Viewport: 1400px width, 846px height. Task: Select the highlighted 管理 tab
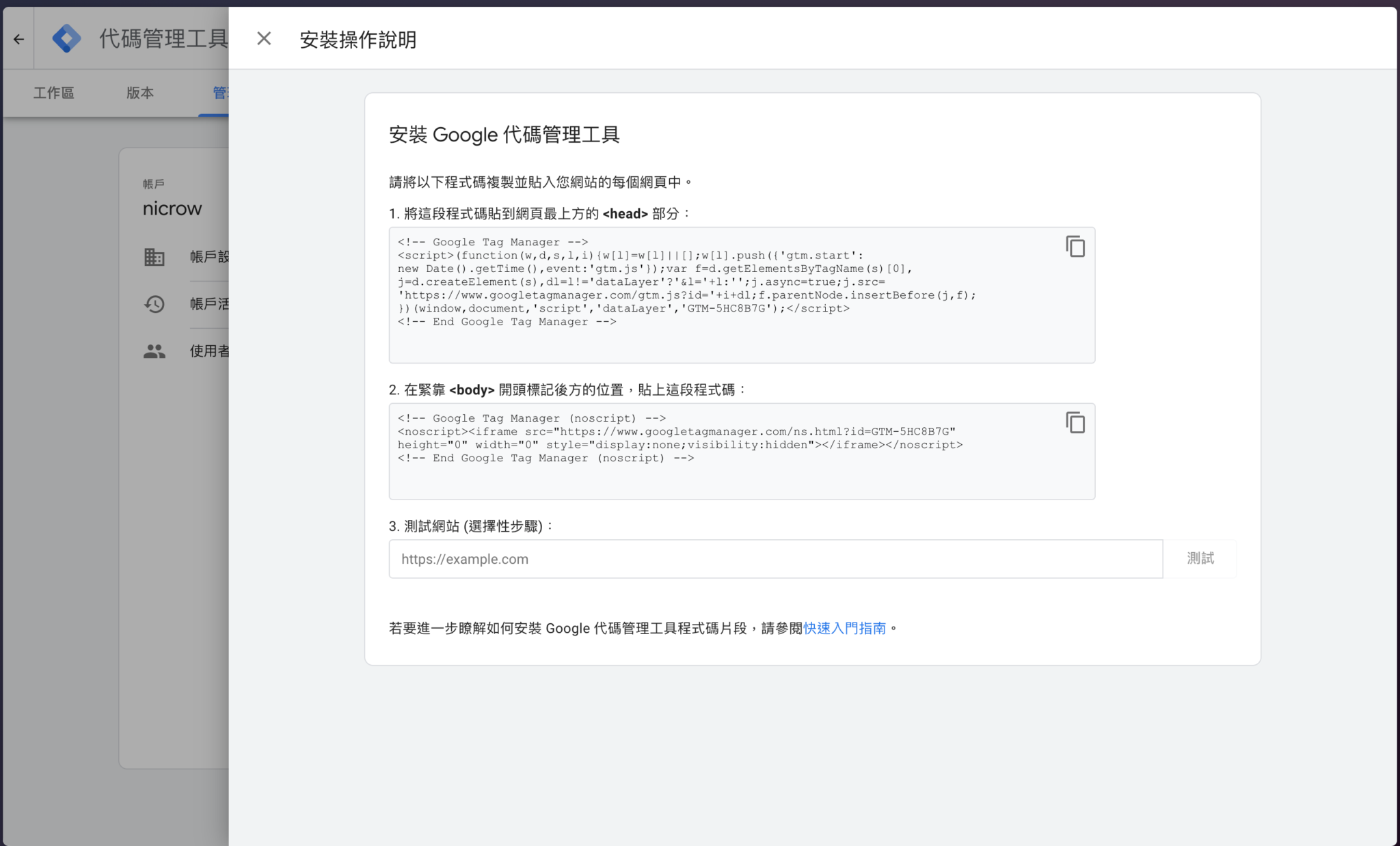point(220,93)
